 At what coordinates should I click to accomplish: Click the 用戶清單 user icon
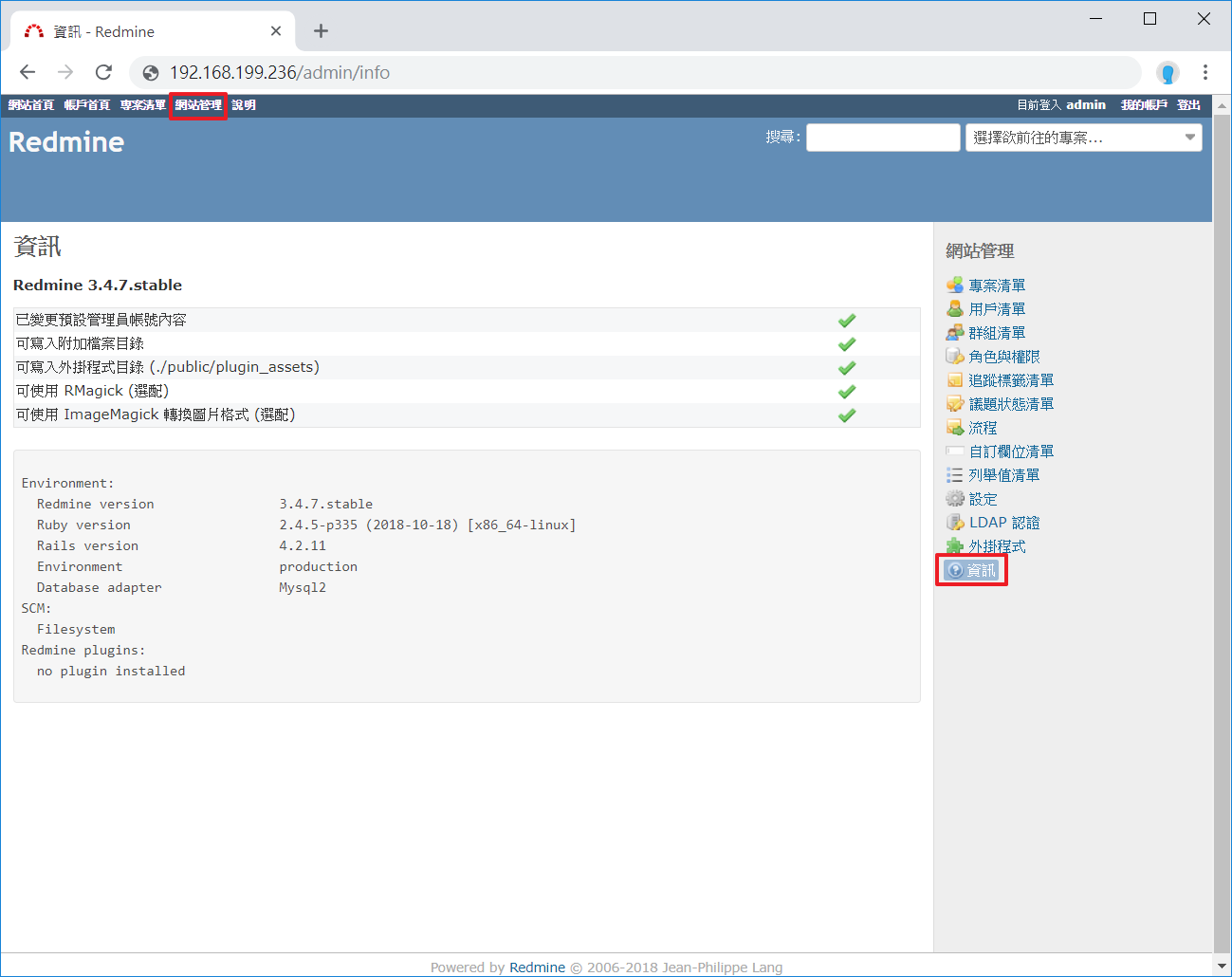(955, 308)
